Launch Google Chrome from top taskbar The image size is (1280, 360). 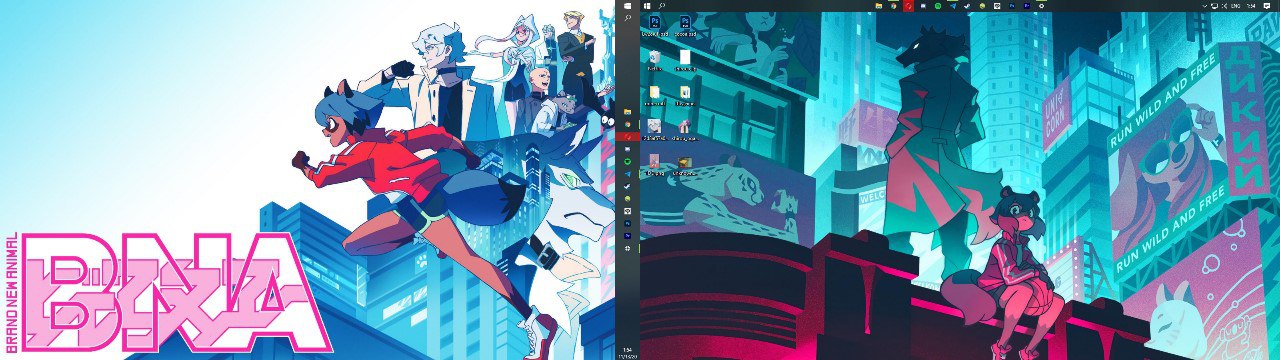893,6
